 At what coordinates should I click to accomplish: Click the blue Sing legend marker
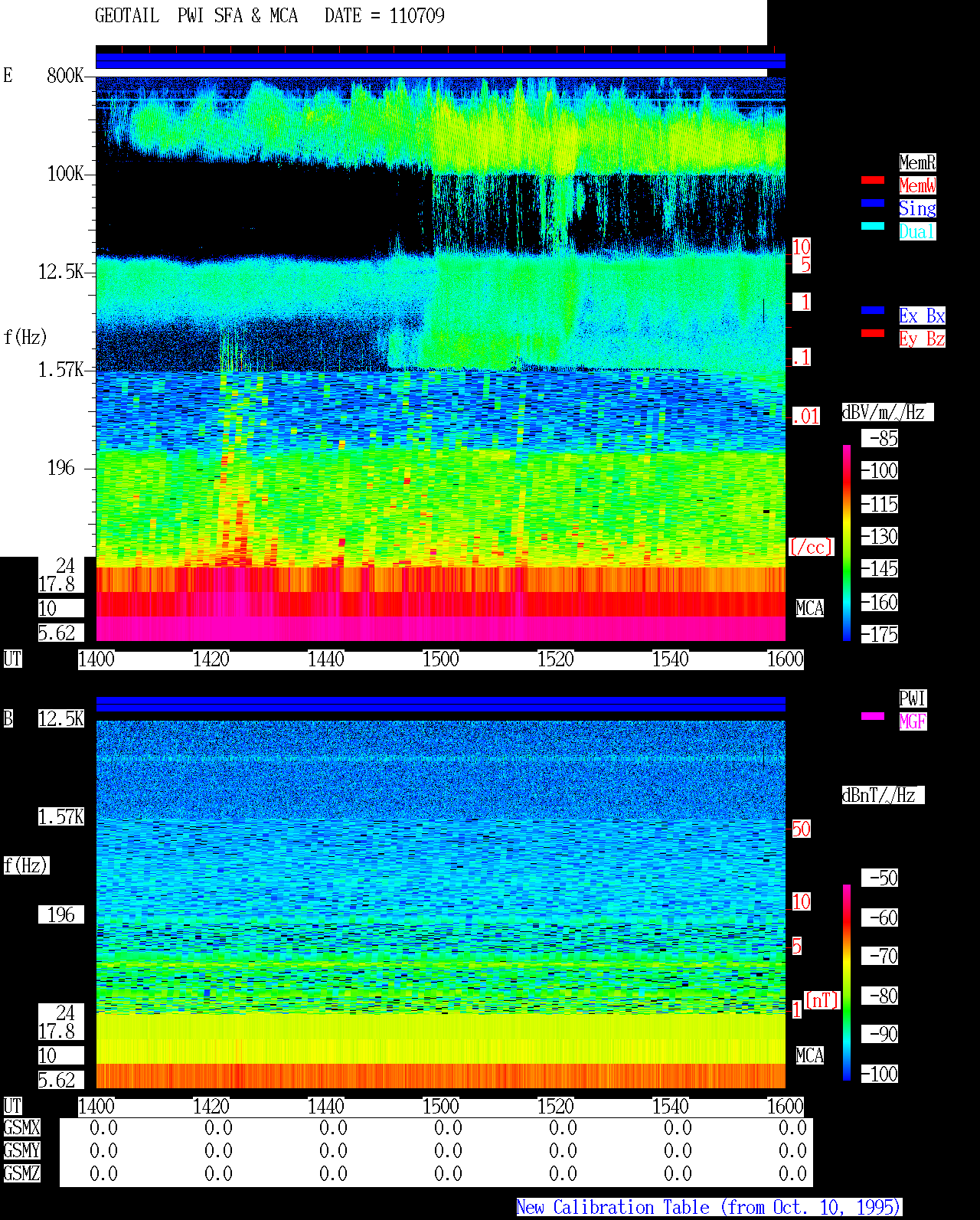(x=873, y=203)
